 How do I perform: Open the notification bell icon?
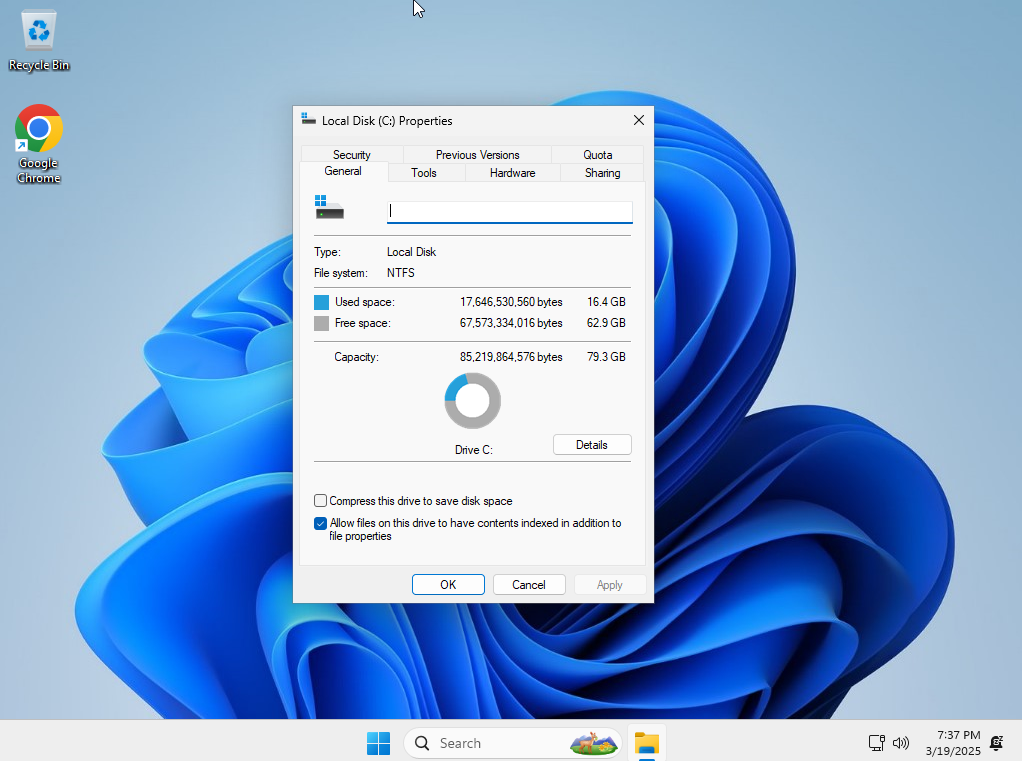(x=996, y=743)
